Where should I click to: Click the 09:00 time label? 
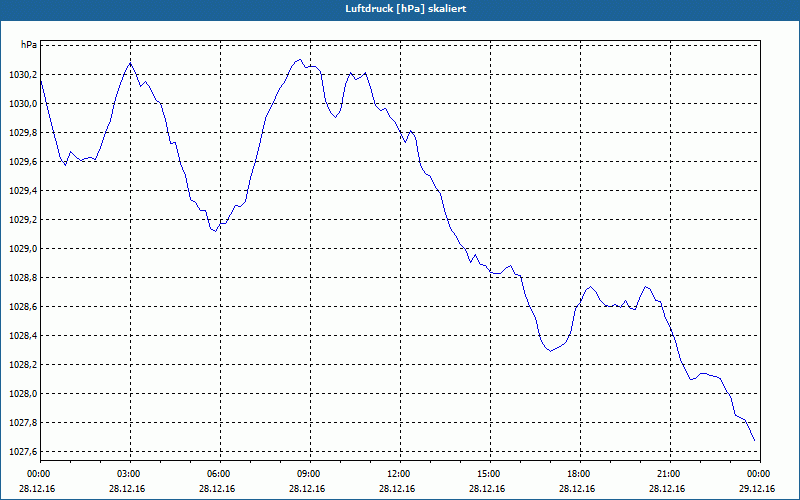[x=310, y=474]
